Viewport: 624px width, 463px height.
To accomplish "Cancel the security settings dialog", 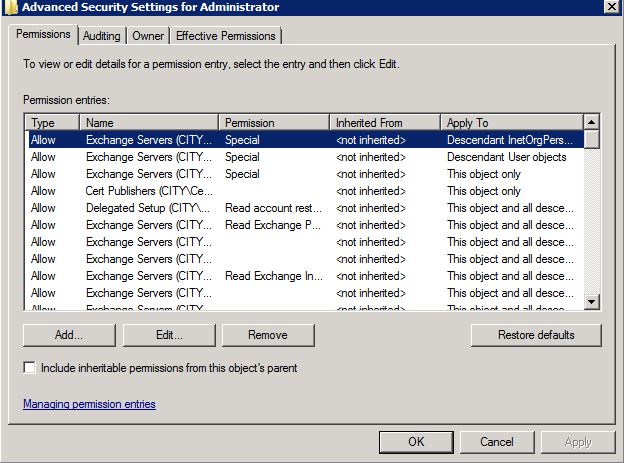I will pyautogui.click(x=497, y=442).
